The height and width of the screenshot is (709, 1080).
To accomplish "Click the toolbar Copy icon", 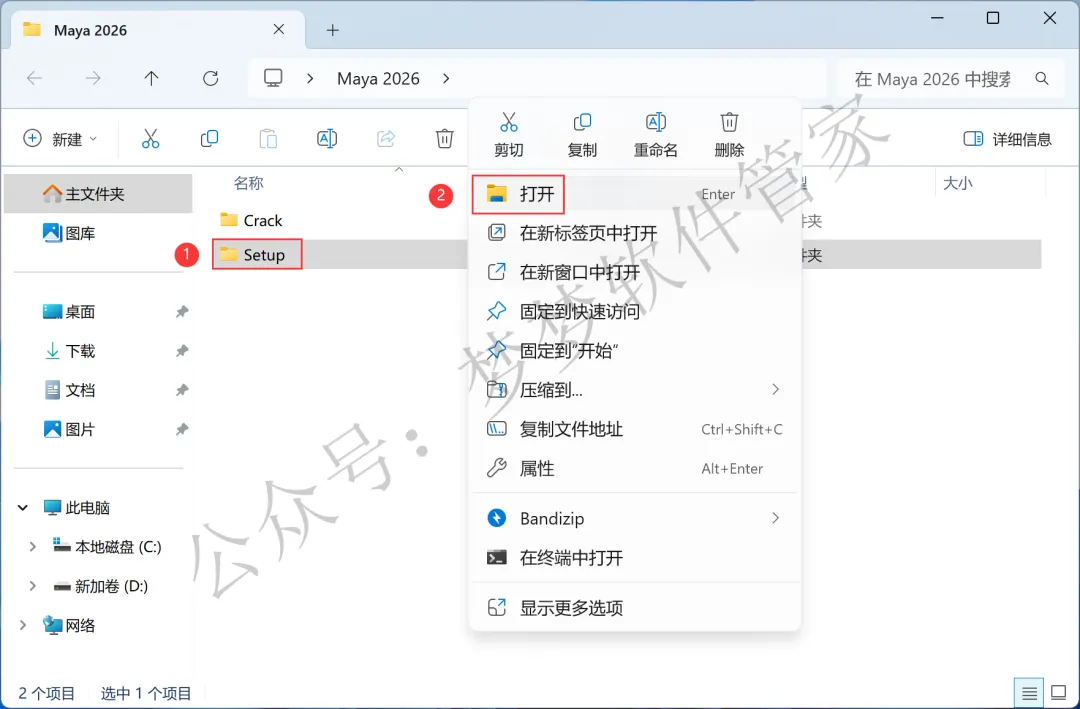I will [209, 138].
